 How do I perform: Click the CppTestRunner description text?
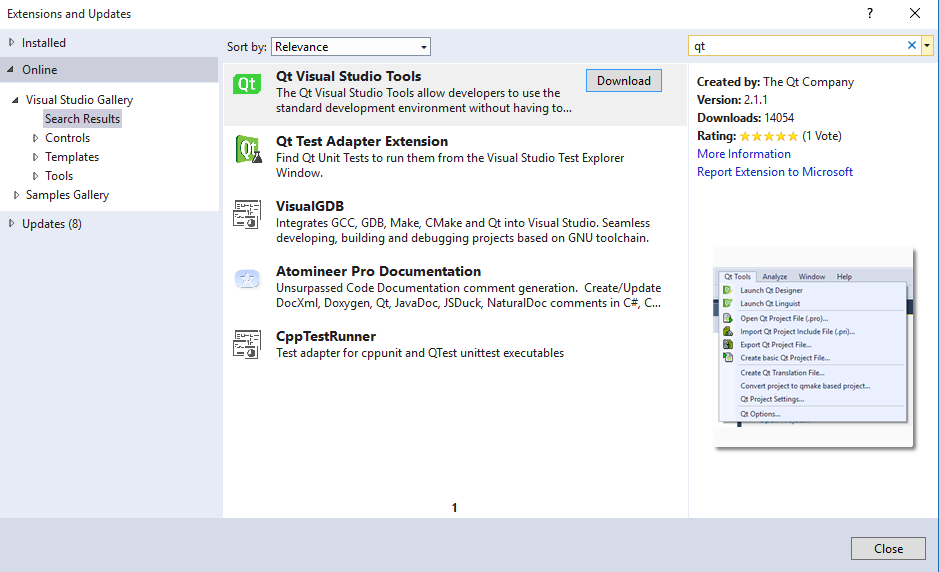click(420, 353)
